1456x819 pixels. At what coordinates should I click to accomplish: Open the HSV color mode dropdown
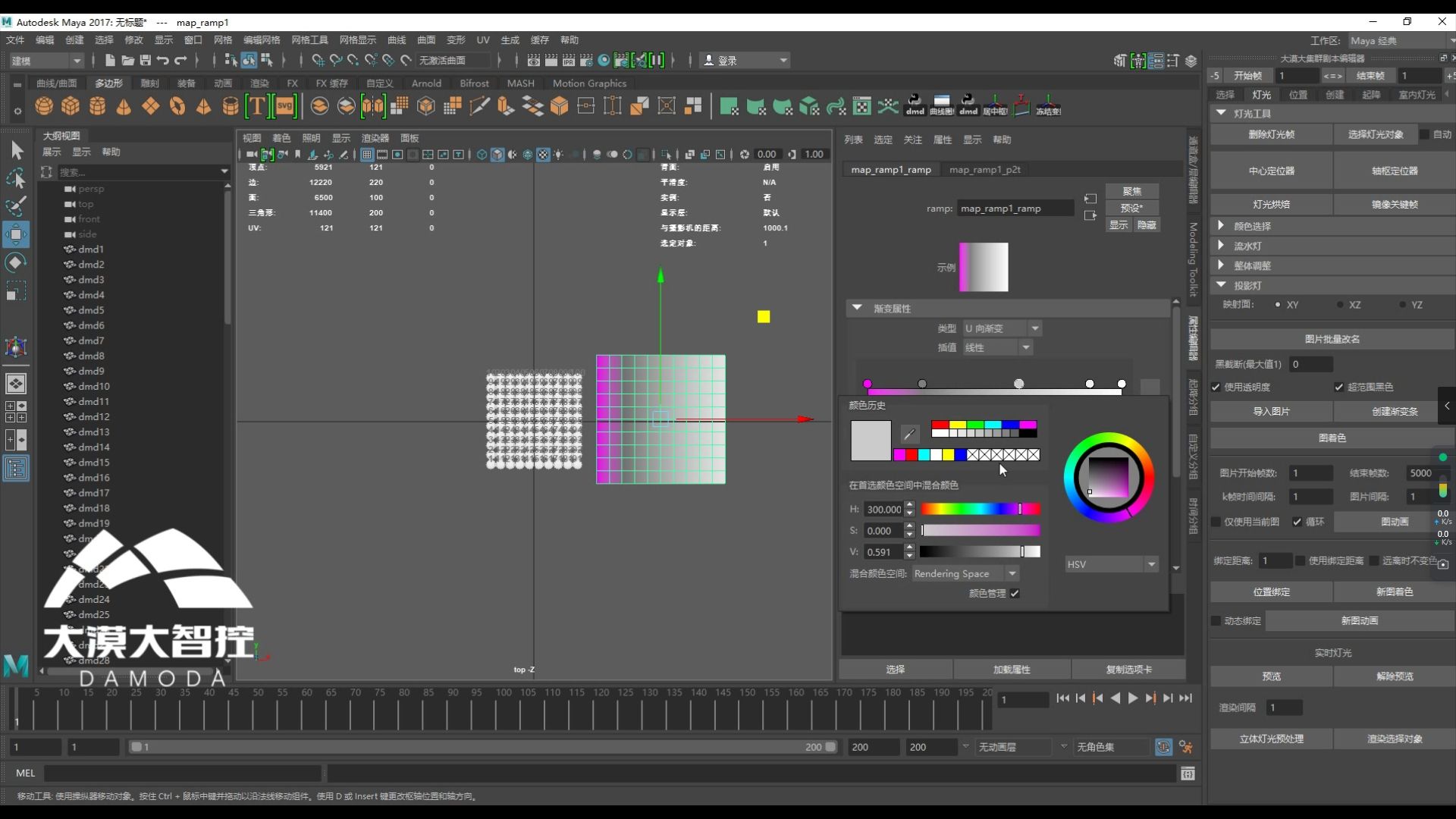[1111, 564]
